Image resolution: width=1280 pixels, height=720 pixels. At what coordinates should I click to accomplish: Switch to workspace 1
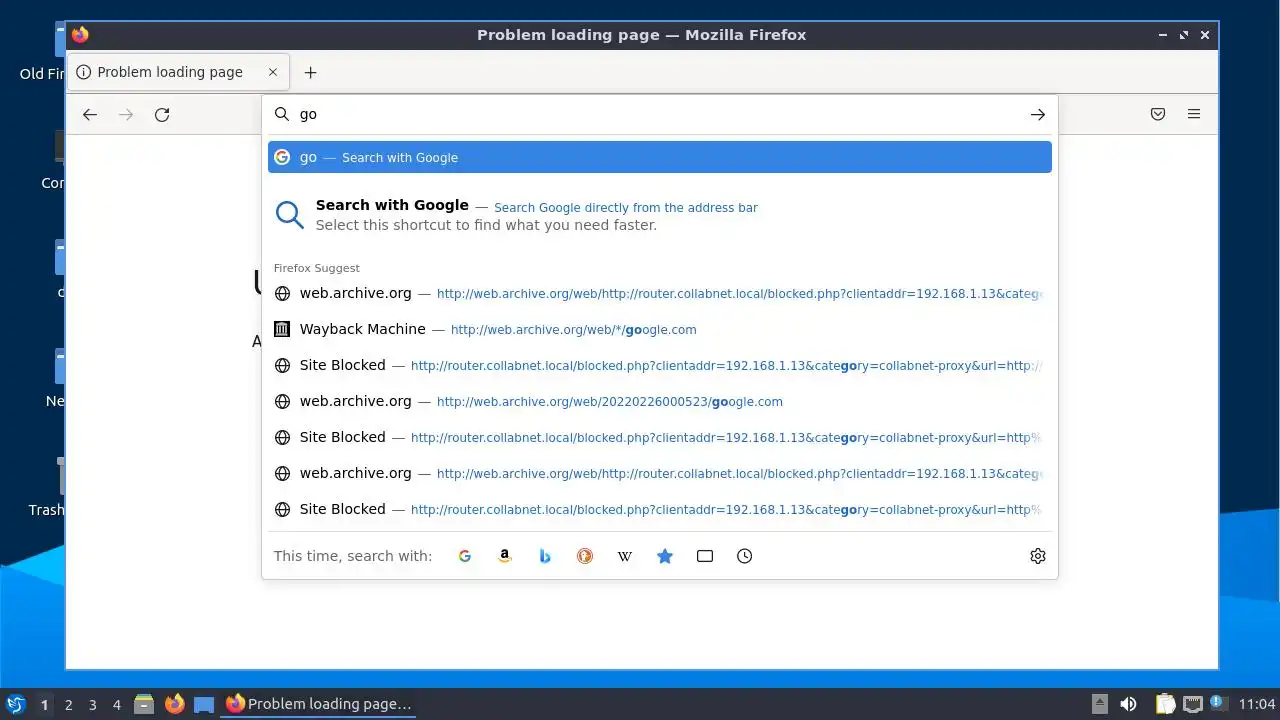pyautogui.click(x=44, y=704)
